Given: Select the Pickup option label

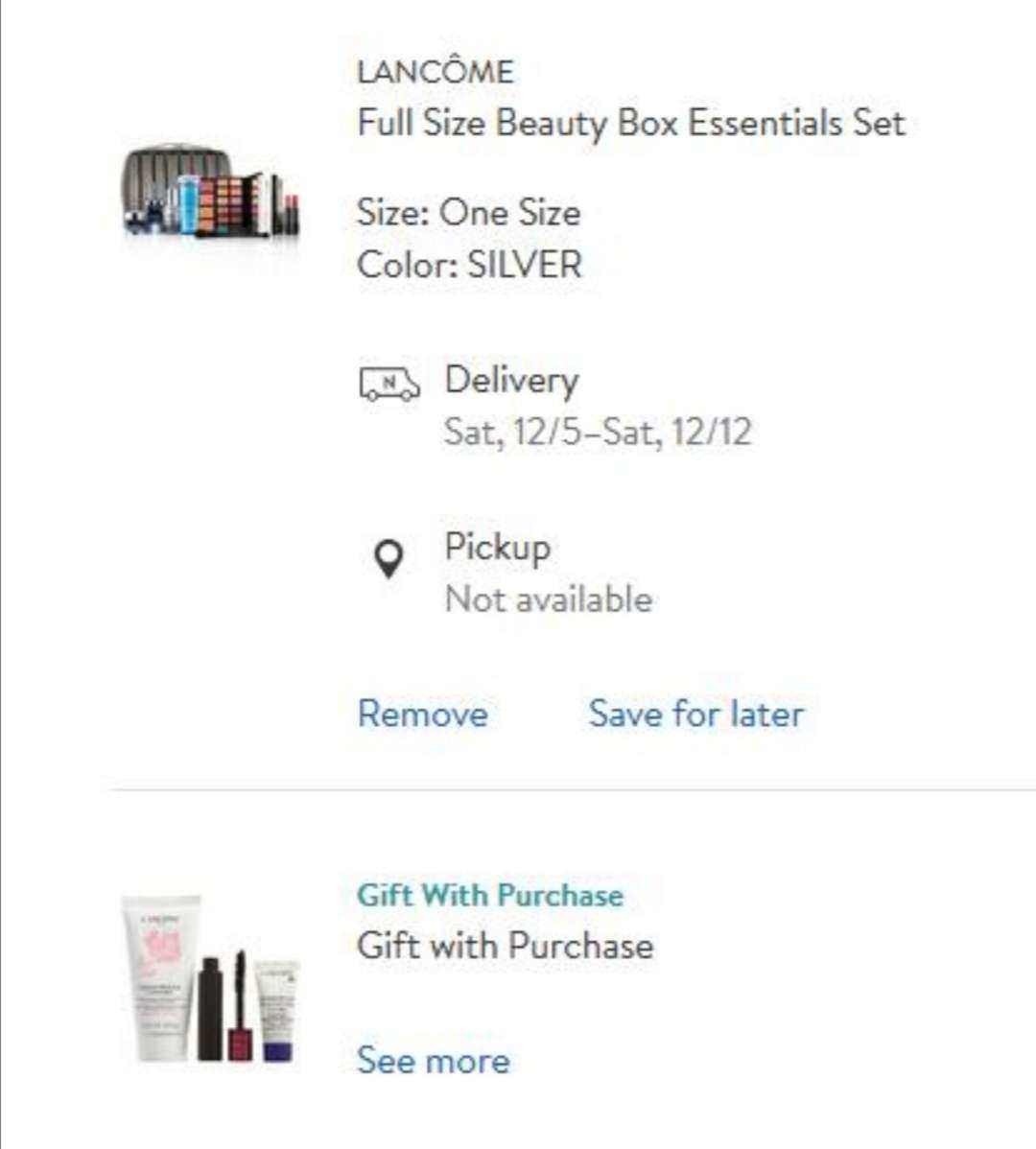Looking at the screenshot, I should pyautogui.click(x=498, y=548).
